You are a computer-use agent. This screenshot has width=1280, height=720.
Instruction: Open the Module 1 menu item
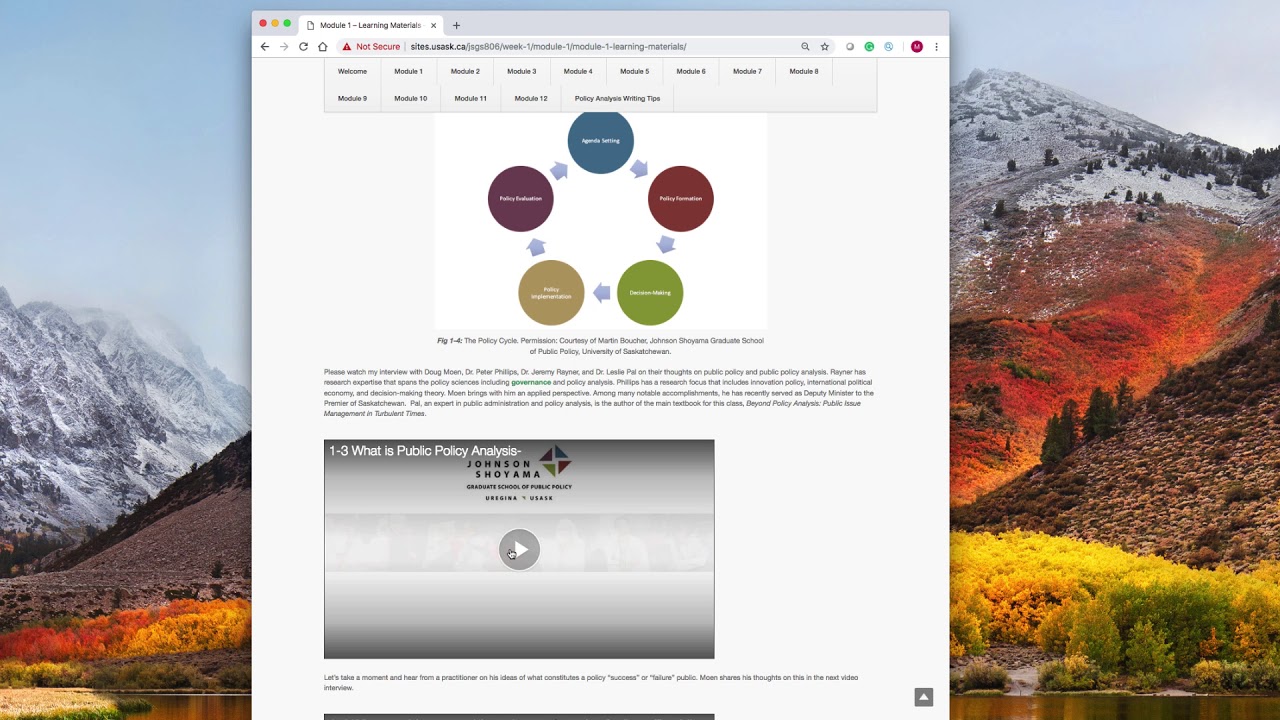pos(408,71)
